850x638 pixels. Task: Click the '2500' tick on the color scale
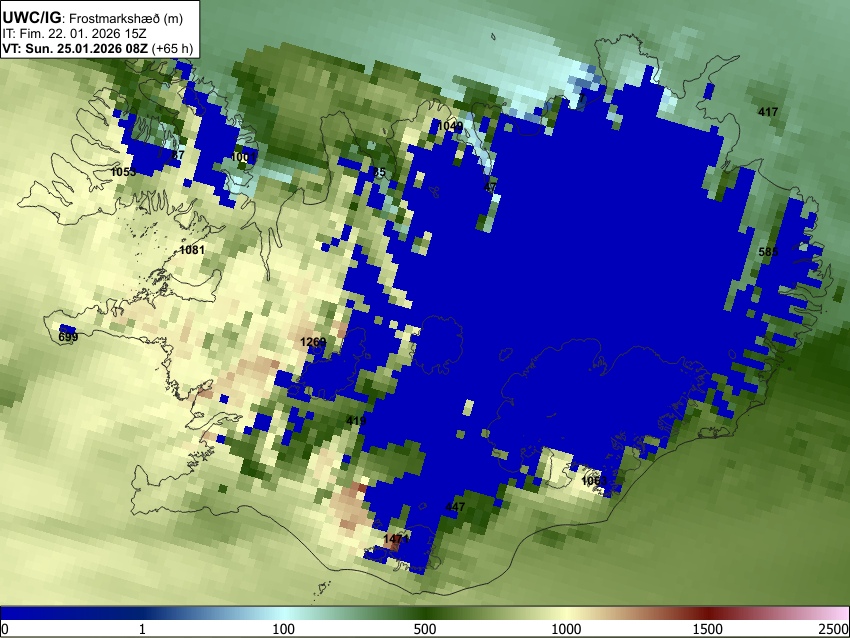tap(834, 629)
